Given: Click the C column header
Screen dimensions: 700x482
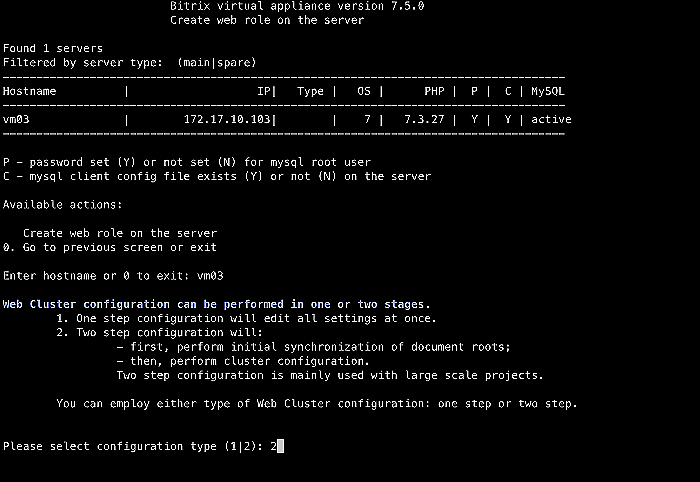Looking at the screenshot, I should [508, 91].
